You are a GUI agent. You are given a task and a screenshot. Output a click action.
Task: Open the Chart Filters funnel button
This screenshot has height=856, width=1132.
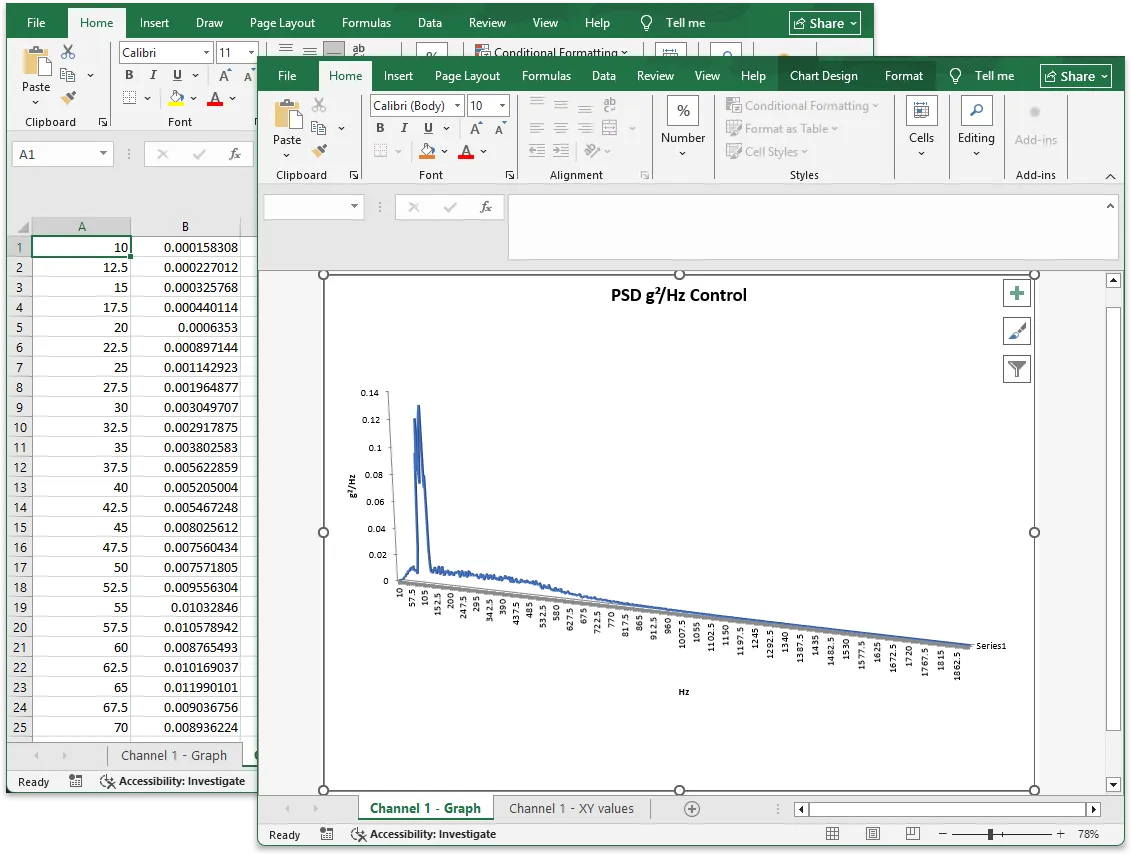pyautogui.click(x=1017, y=369)
